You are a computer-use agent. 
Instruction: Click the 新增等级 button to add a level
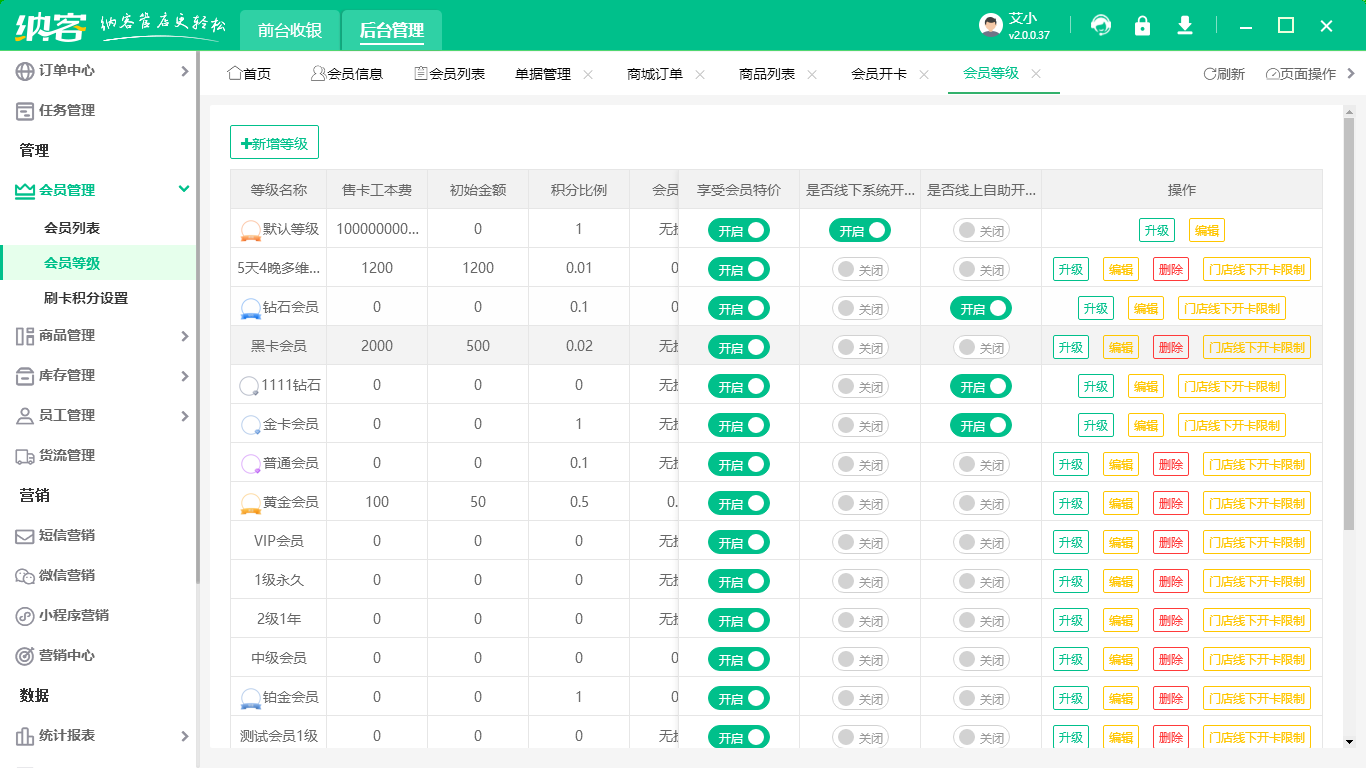coord(274,142)
